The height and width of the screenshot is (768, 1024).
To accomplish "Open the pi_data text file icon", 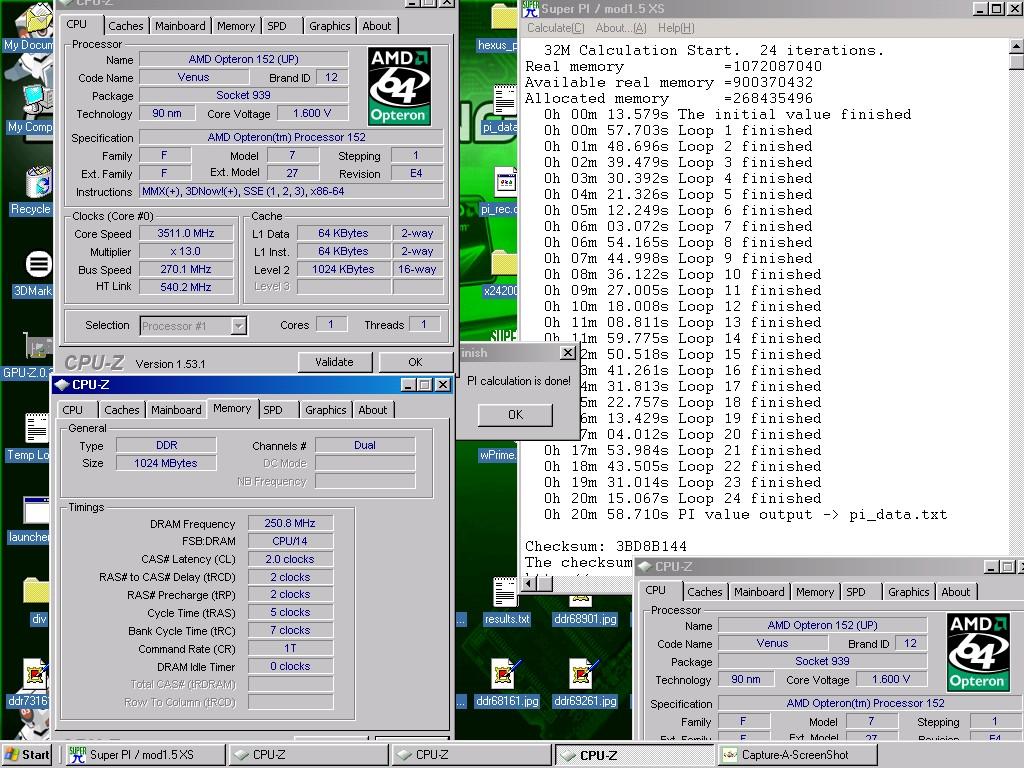I will pos(504,101).
